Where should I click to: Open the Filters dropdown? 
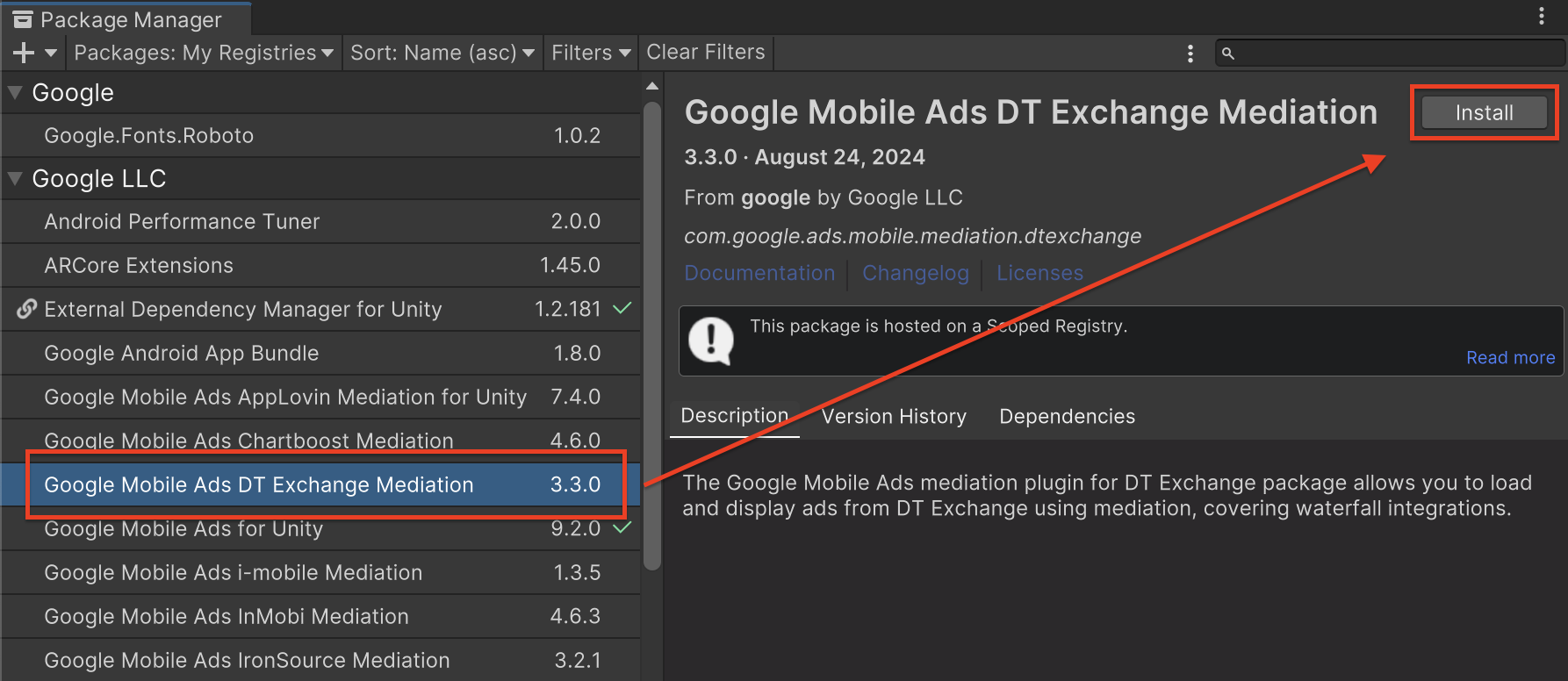590,54
